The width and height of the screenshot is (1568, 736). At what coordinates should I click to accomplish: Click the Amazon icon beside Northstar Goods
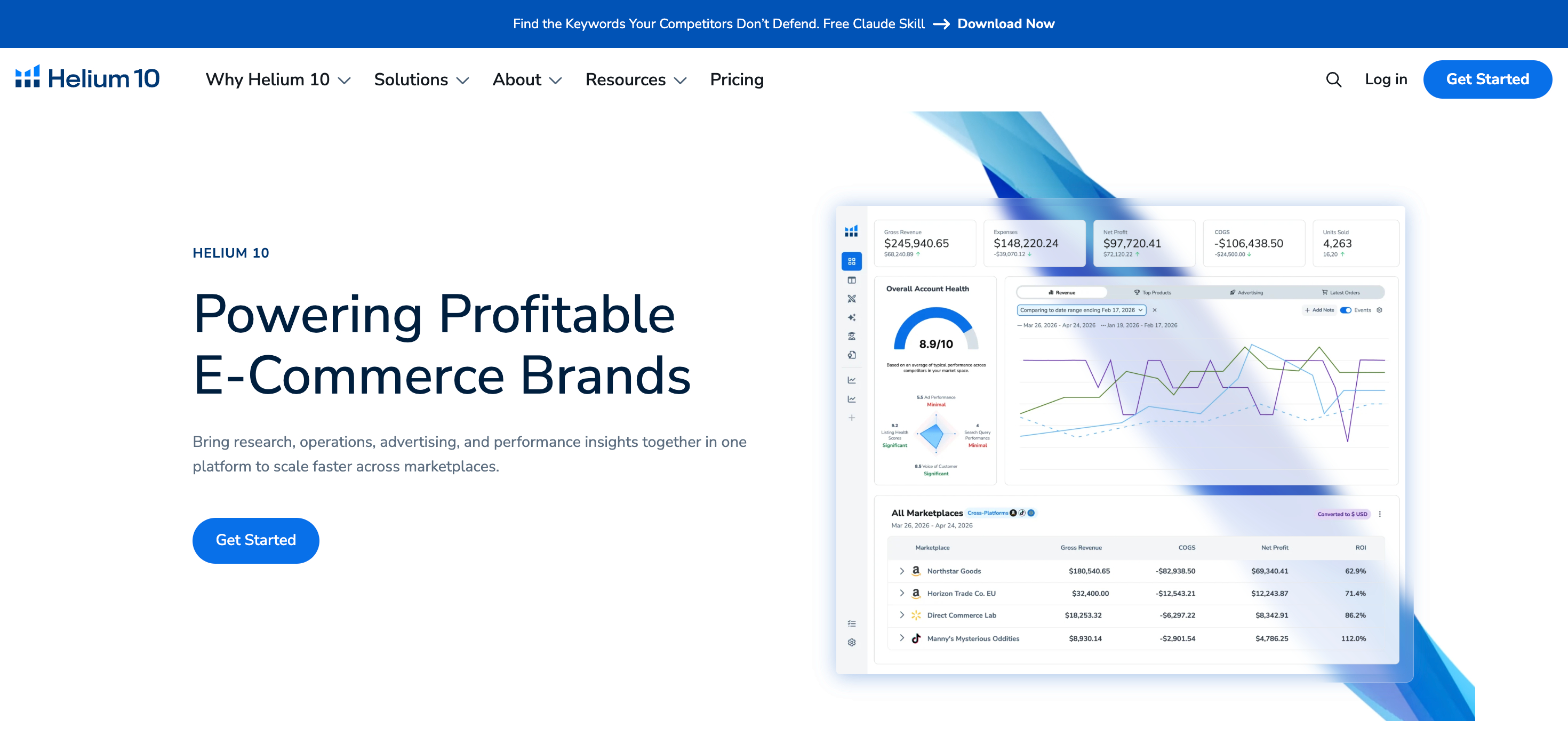pyautogui.click(x=916, y=571)
